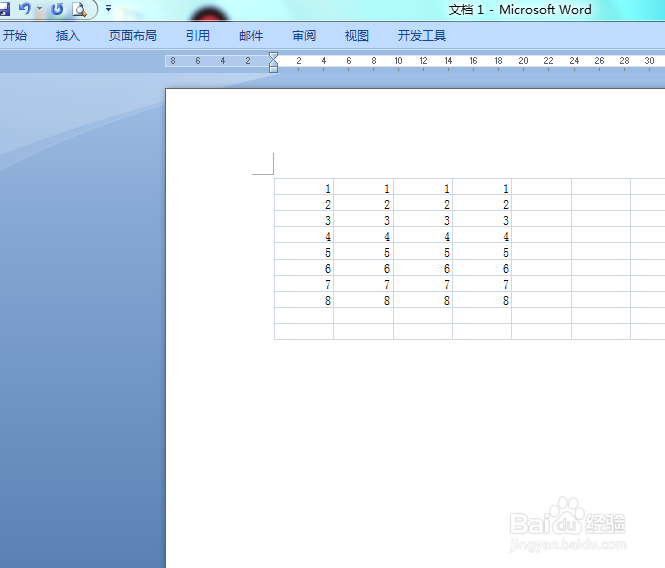Open Customize Quick Access Toolbar dropdown
Viewport: 665px width, 568px height.
tap(109, 8)
